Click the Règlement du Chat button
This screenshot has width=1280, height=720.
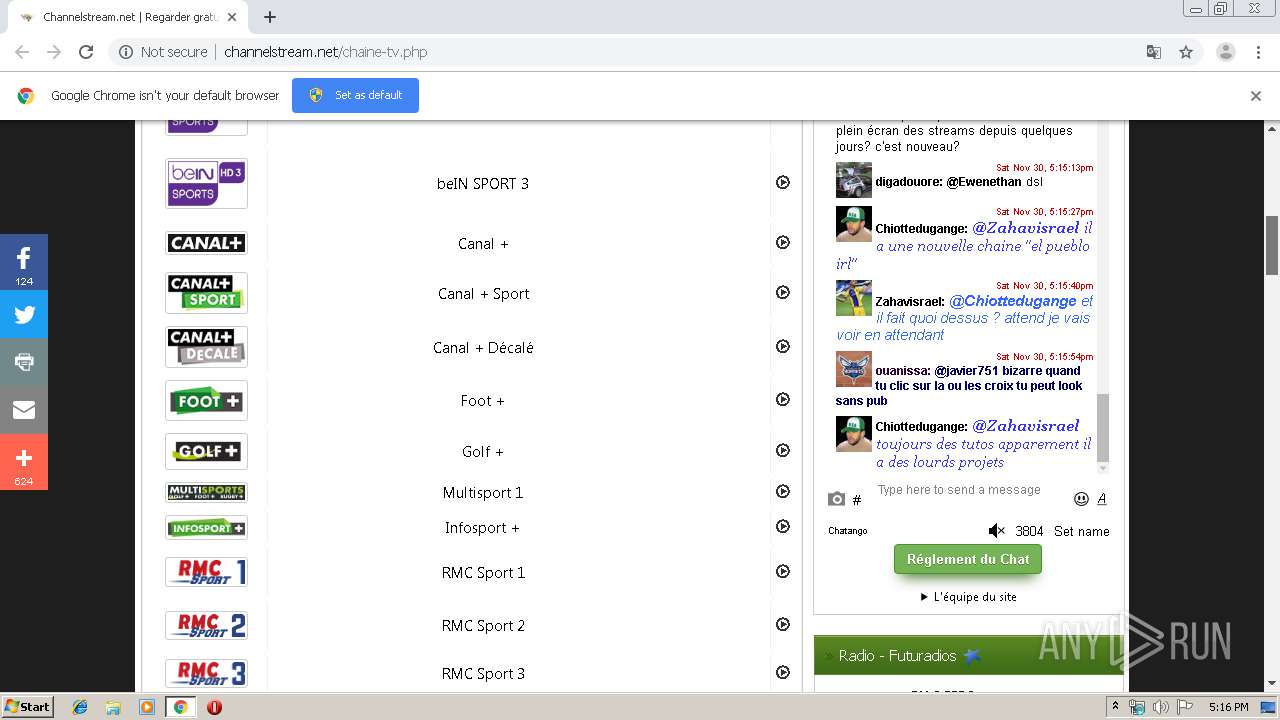(x=968, y=559)
